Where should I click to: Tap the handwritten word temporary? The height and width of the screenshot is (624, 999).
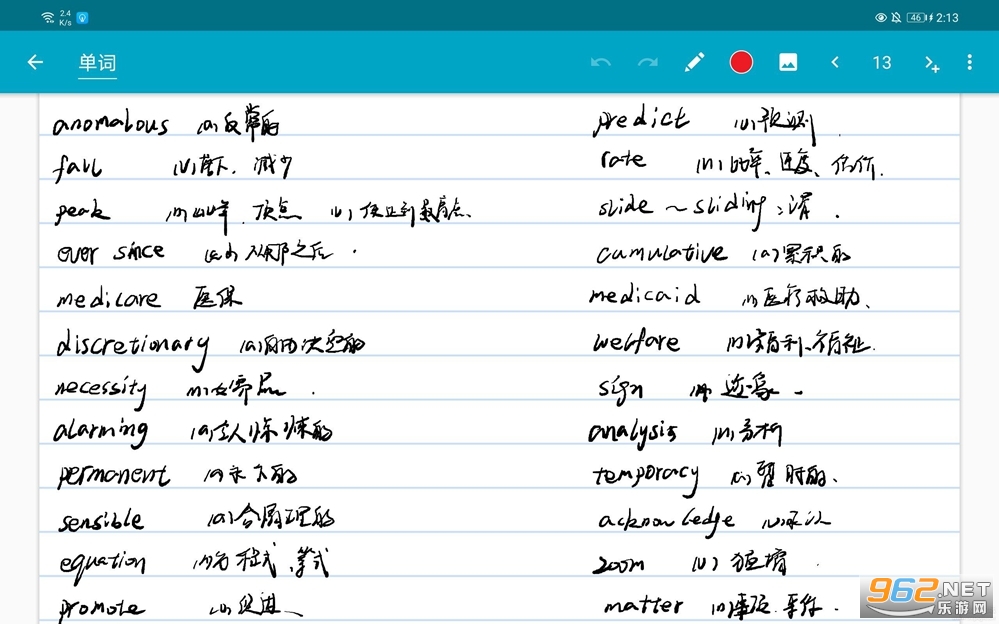coord(645,477)
